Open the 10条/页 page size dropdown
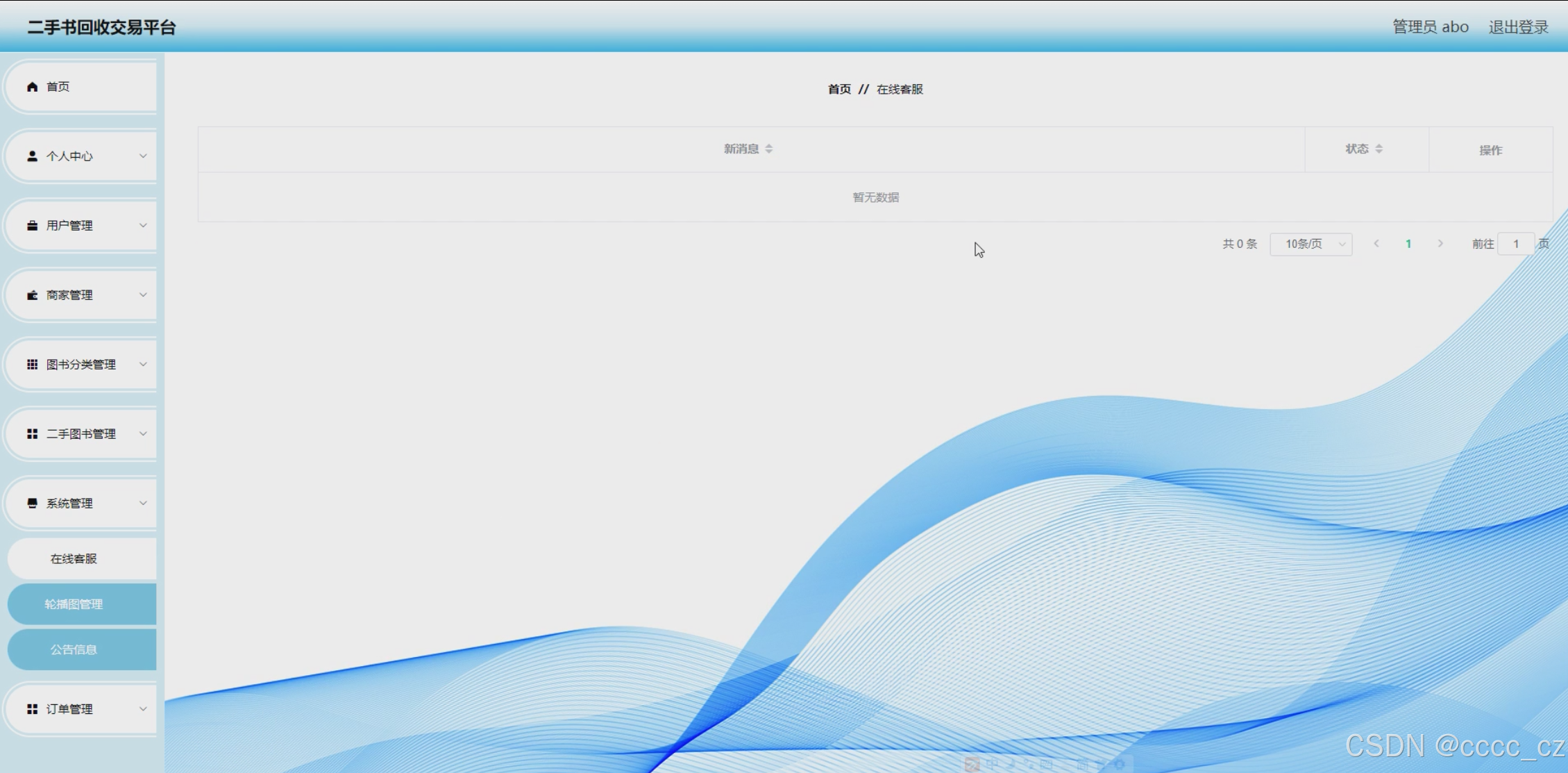This screenshot has width=1568, height=773. (1310, 244)
